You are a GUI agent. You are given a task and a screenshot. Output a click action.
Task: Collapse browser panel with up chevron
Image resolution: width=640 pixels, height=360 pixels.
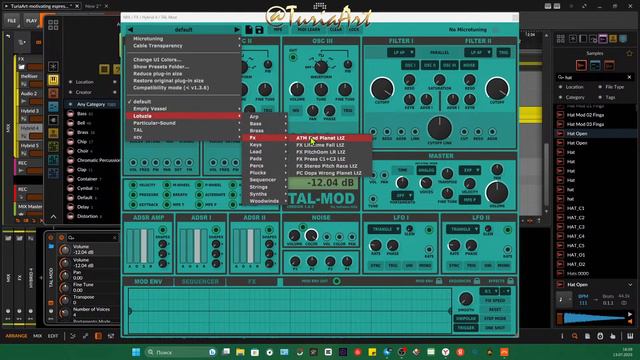[53, 216]
